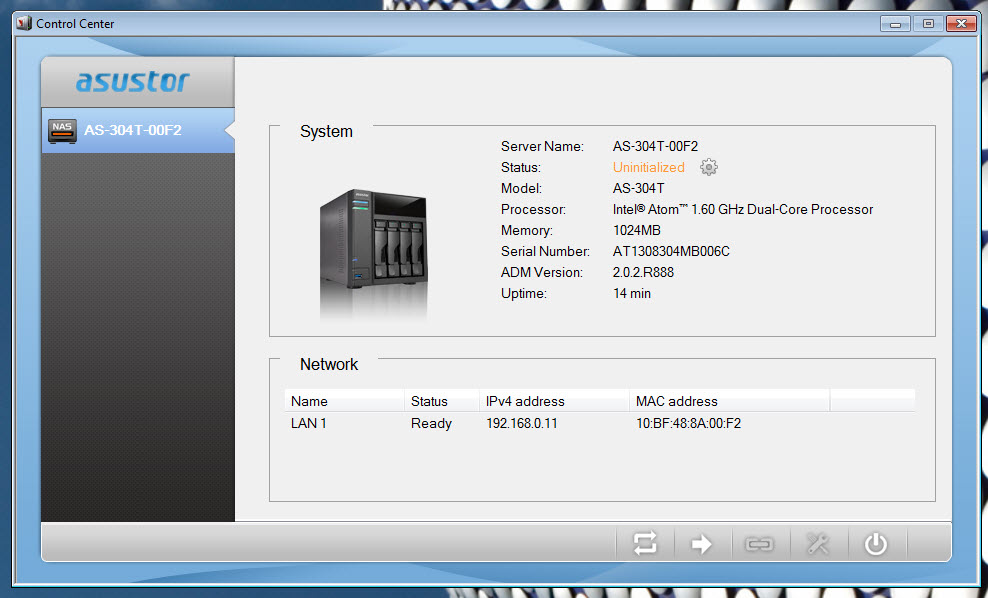Click the power icon in bottom toolbar

(875, 543)
